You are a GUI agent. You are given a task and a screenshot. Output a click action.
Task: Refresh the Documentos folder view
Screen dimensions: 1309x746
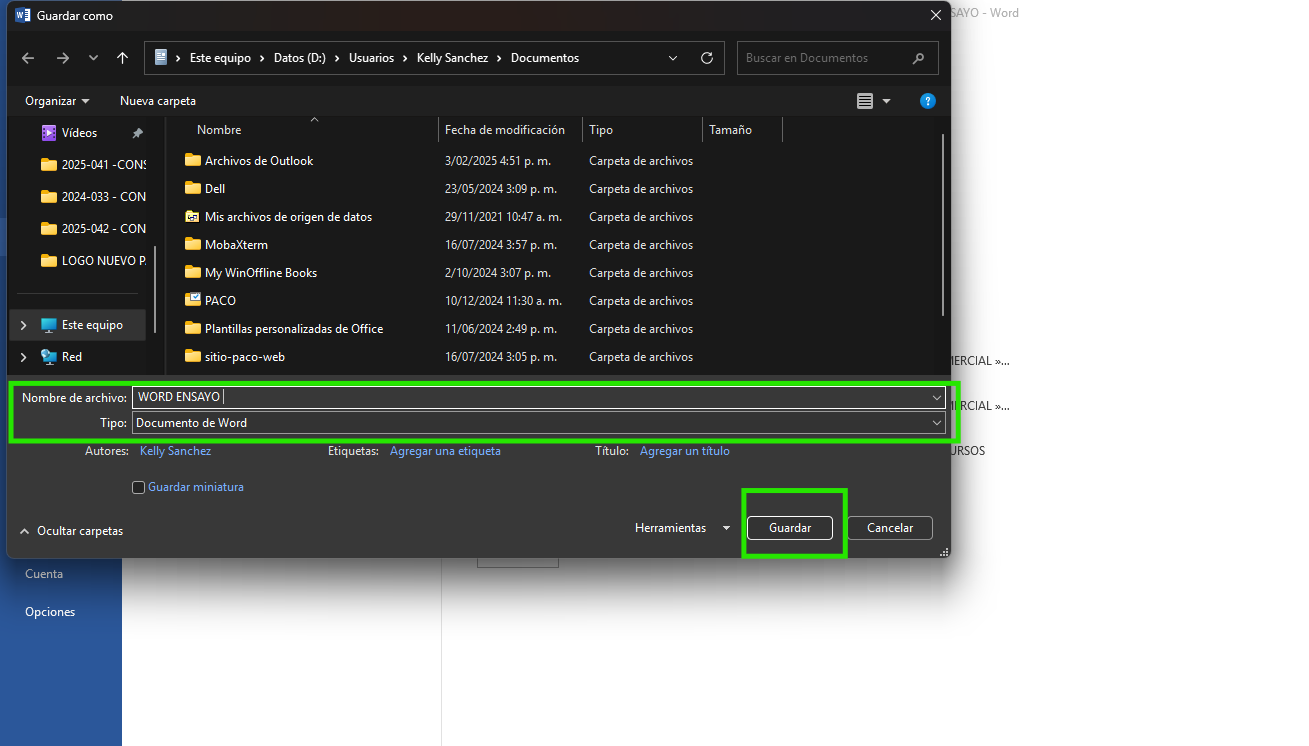(707, 58)
